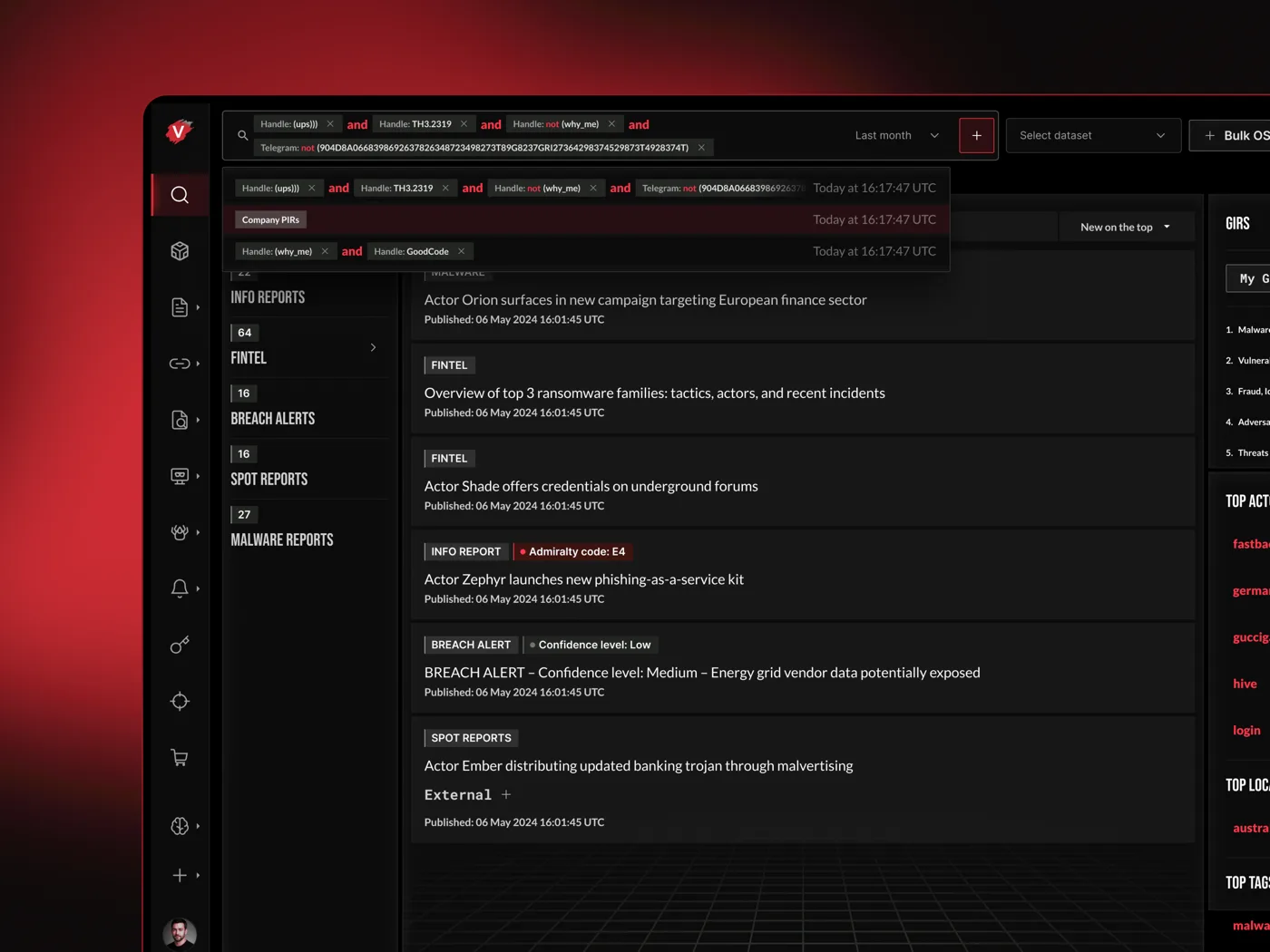Remove Handle: GoodCode chip in history row
Screen dimensions: 1270x952
pos(461,251)
